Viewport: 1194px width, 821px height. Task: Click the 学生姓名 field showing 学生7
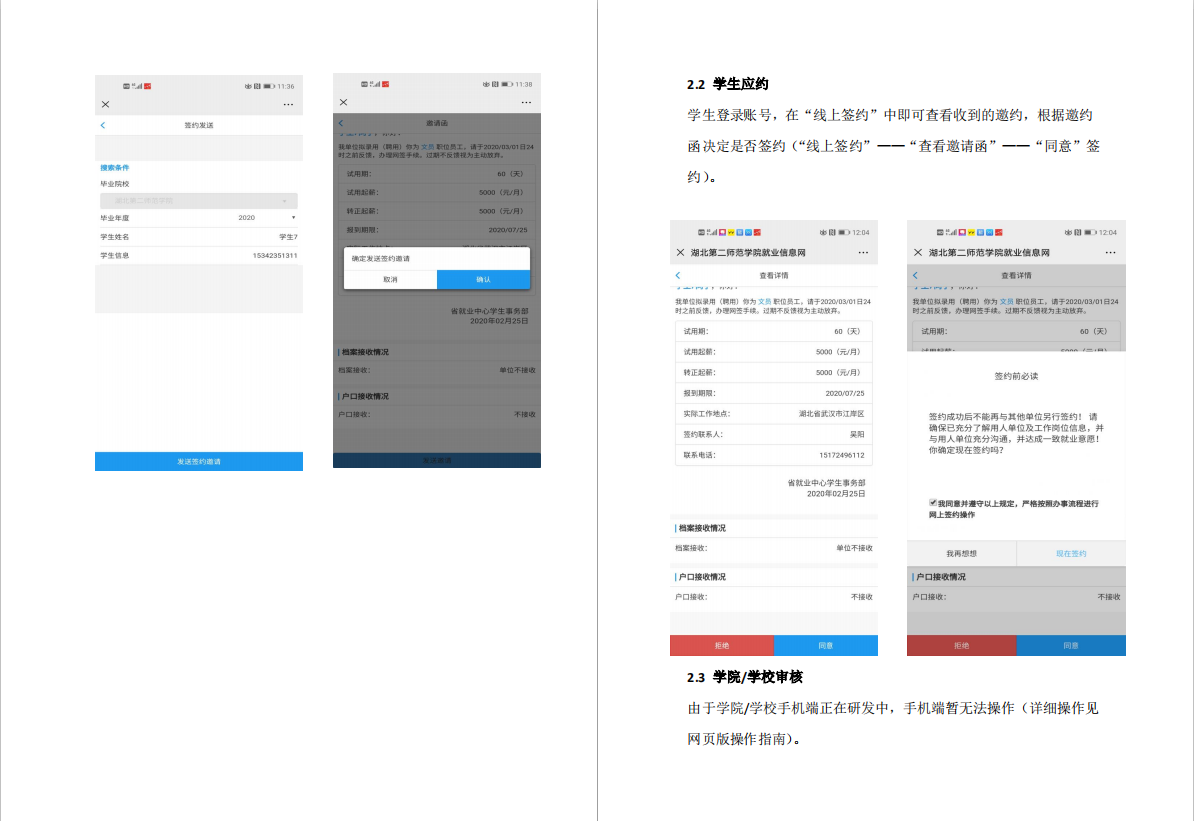pos(199,237)
